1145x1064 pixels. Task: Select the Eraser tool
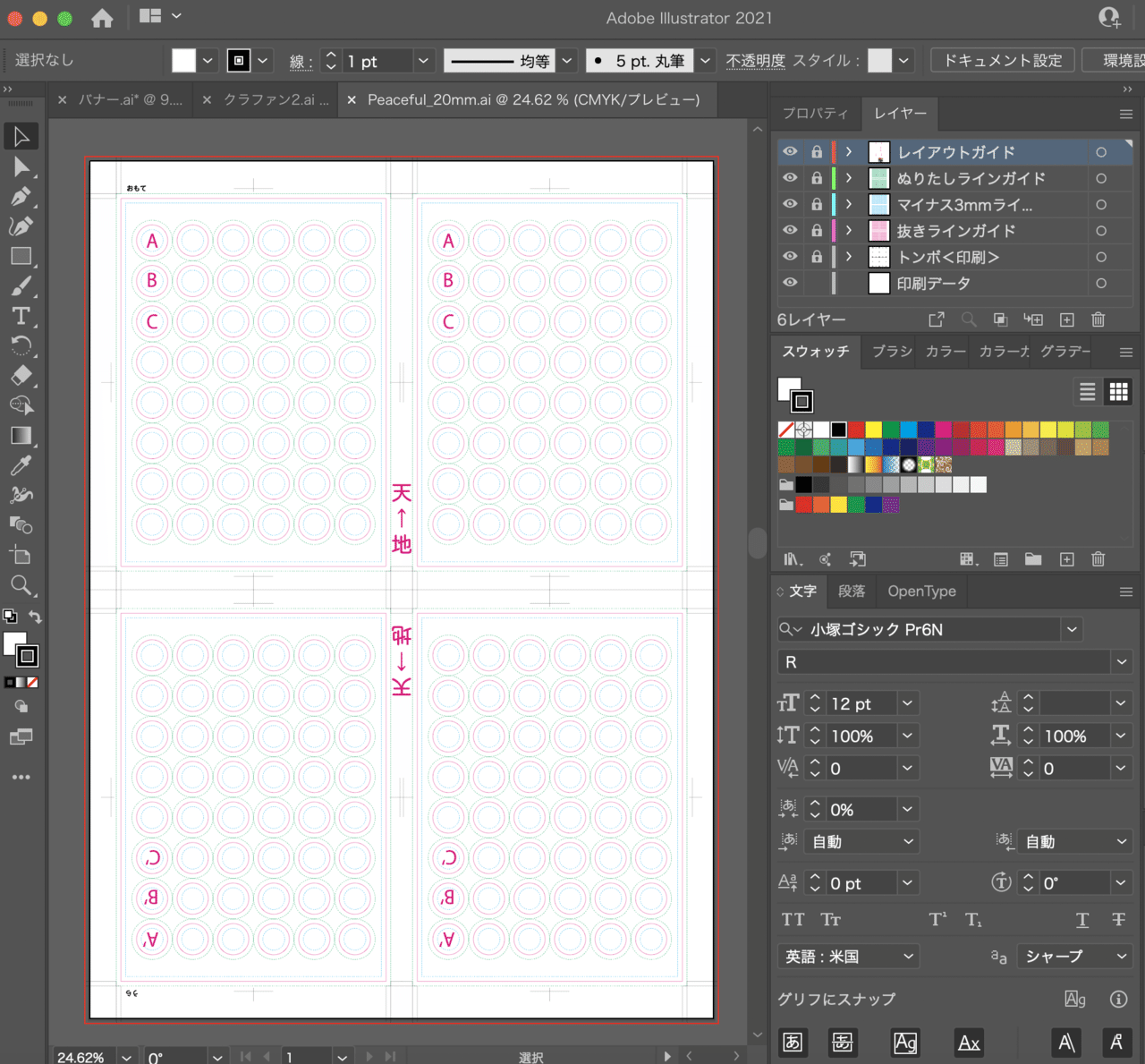pos(21,375)
